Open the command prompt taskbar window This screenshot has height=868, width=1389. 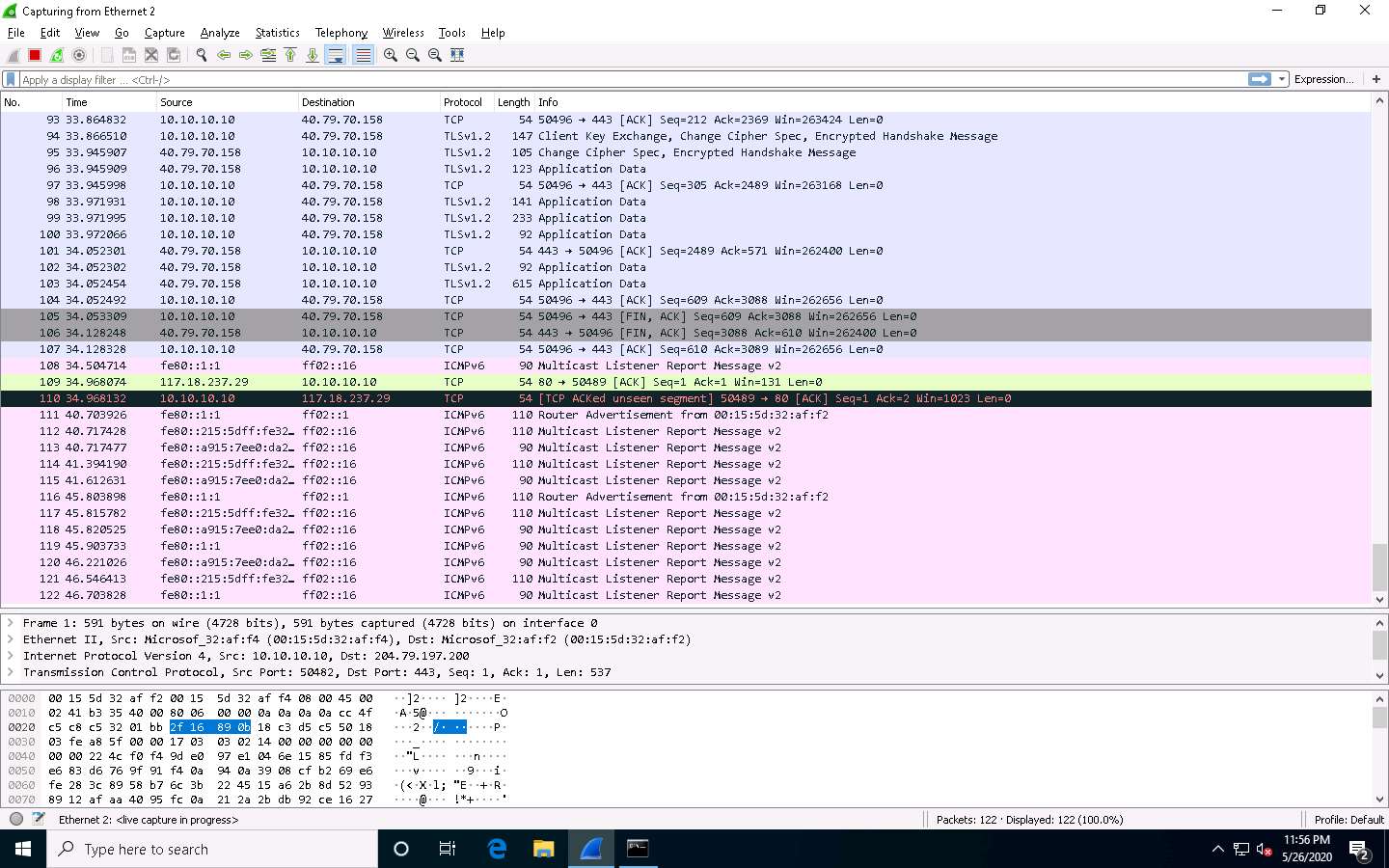[x=638, y=849]
